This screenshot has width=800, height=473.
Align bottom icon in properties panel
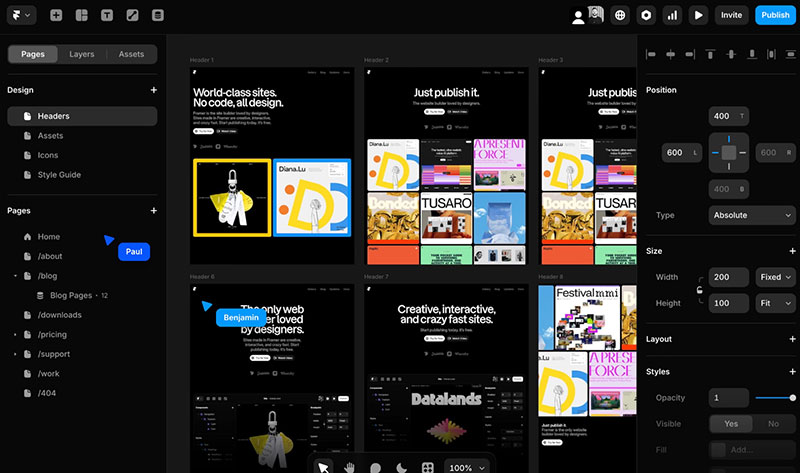point(752,54)
